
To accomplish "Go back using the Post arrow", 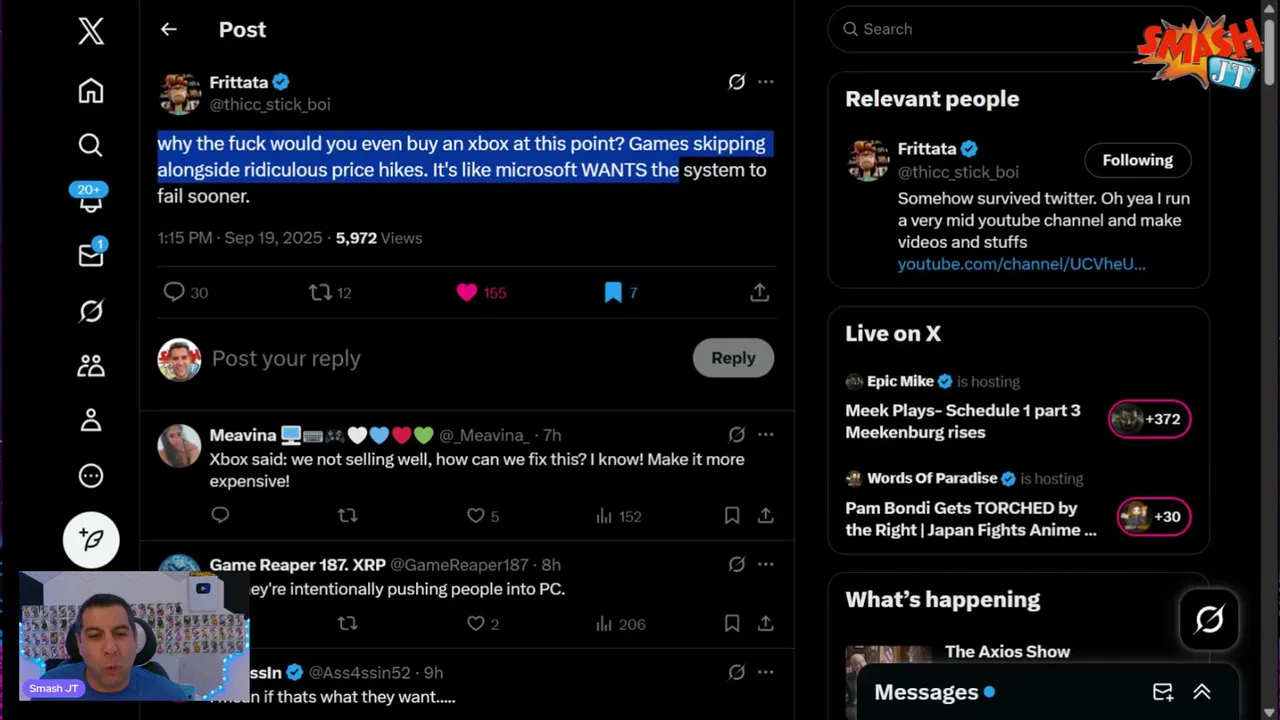I will pyautogui.click(x=169, y=29).
